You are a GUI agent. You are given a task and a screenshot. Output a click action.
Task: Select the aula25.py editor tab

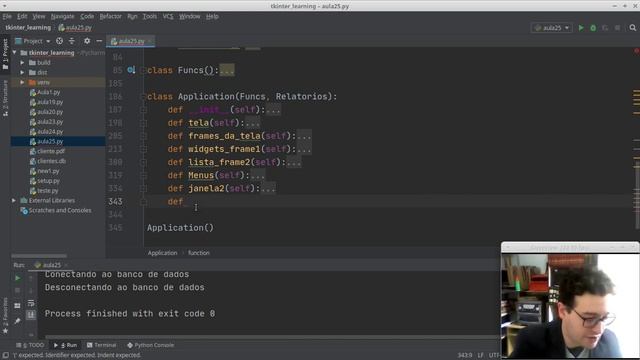(x=131, y=41)
